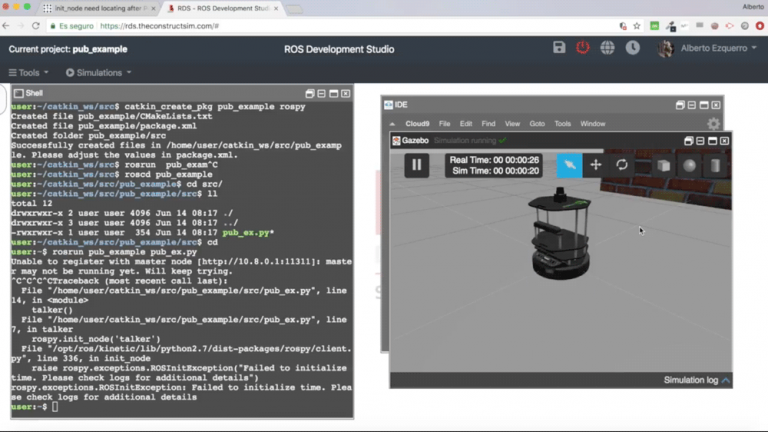Open the Goto menu in IDE
Viewport: 768px width, 432px height.
(x=537, y=124)
